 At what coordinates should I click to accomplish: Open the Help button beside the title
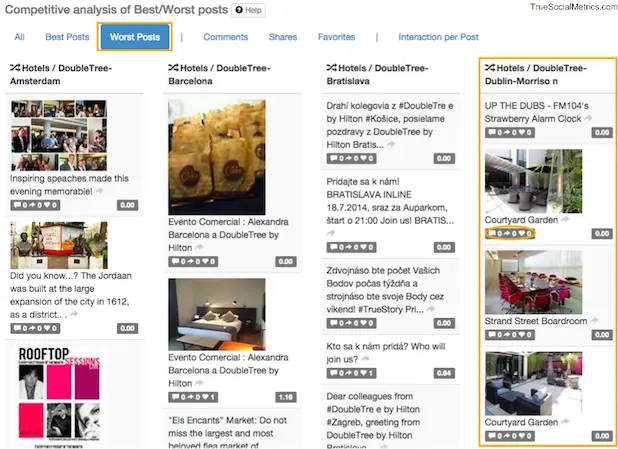pos(248,10)
